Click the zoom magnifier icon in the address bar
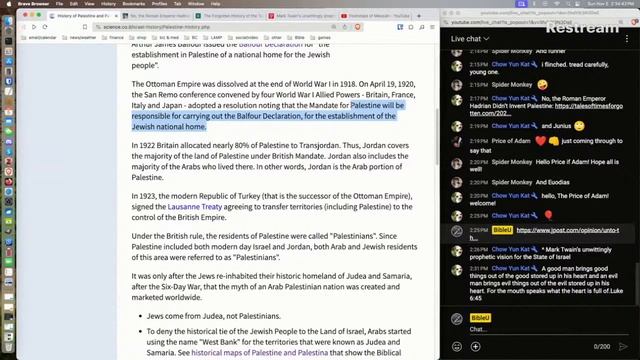The width and height of the screenshot is (640, 360). pyautogui.click(x=333, y=27)
